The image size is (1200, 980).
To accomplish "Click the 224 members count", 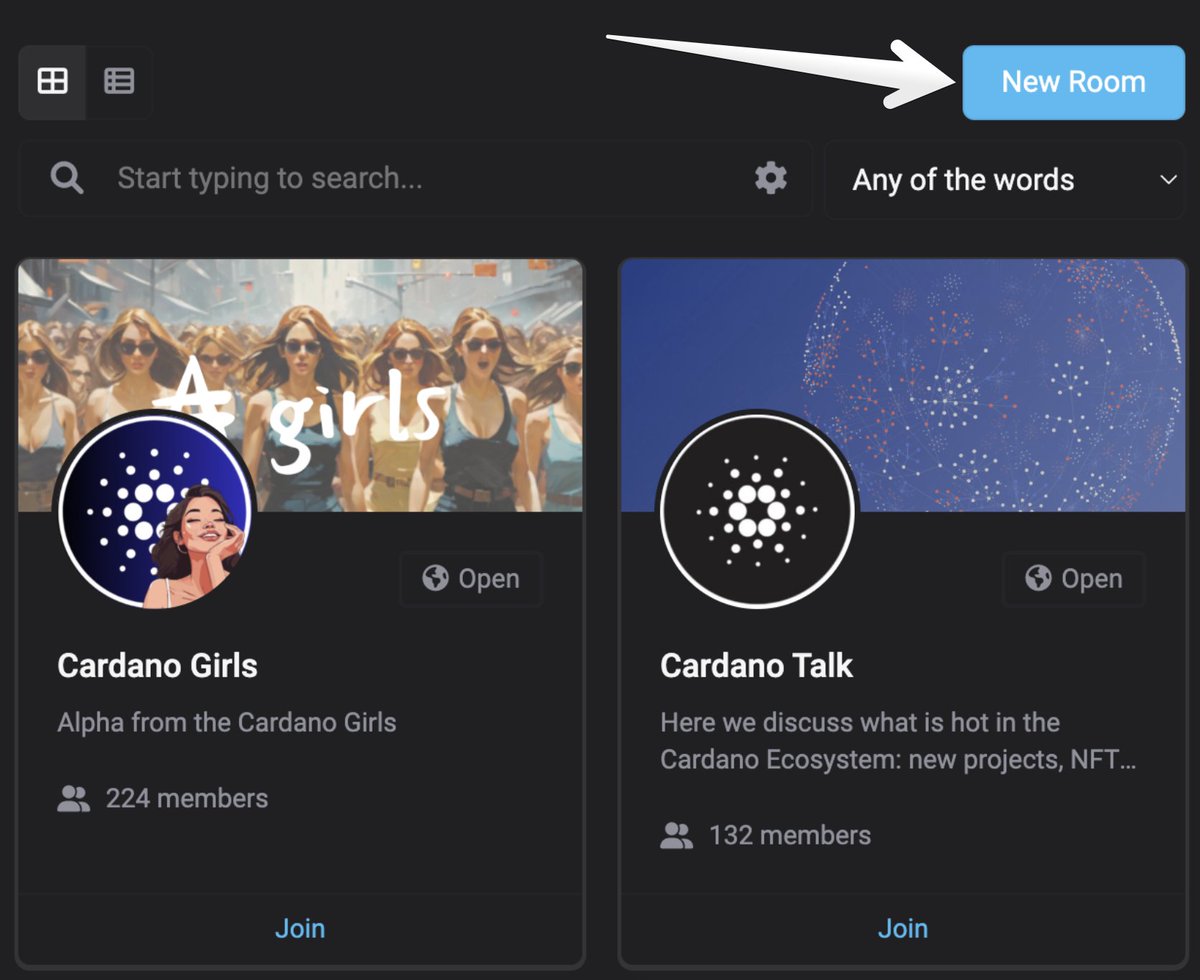I will pyautogui.click(x=187, y=798).
